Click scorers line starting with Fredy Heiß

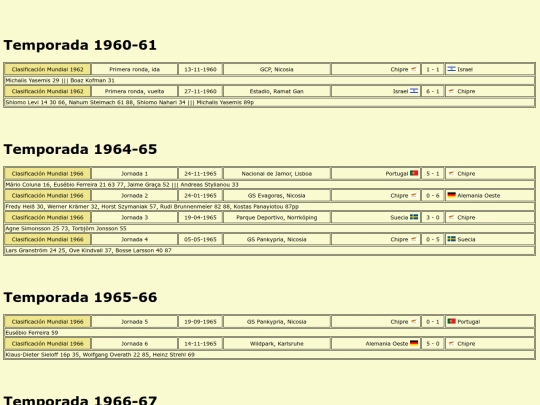tap(269, 207)
